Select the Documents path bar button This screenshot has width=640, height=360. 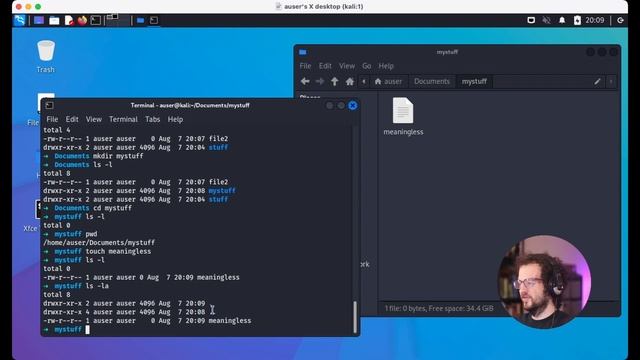point(431,81)
